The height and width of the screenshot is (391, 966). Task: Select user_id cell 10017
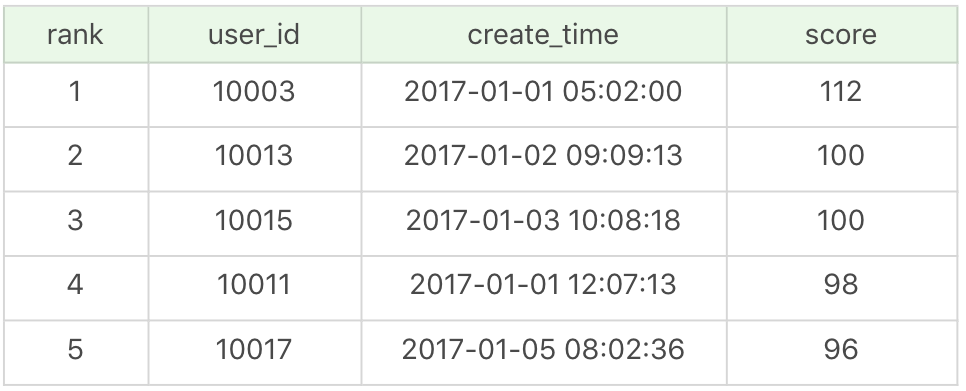tap(254, 349)
